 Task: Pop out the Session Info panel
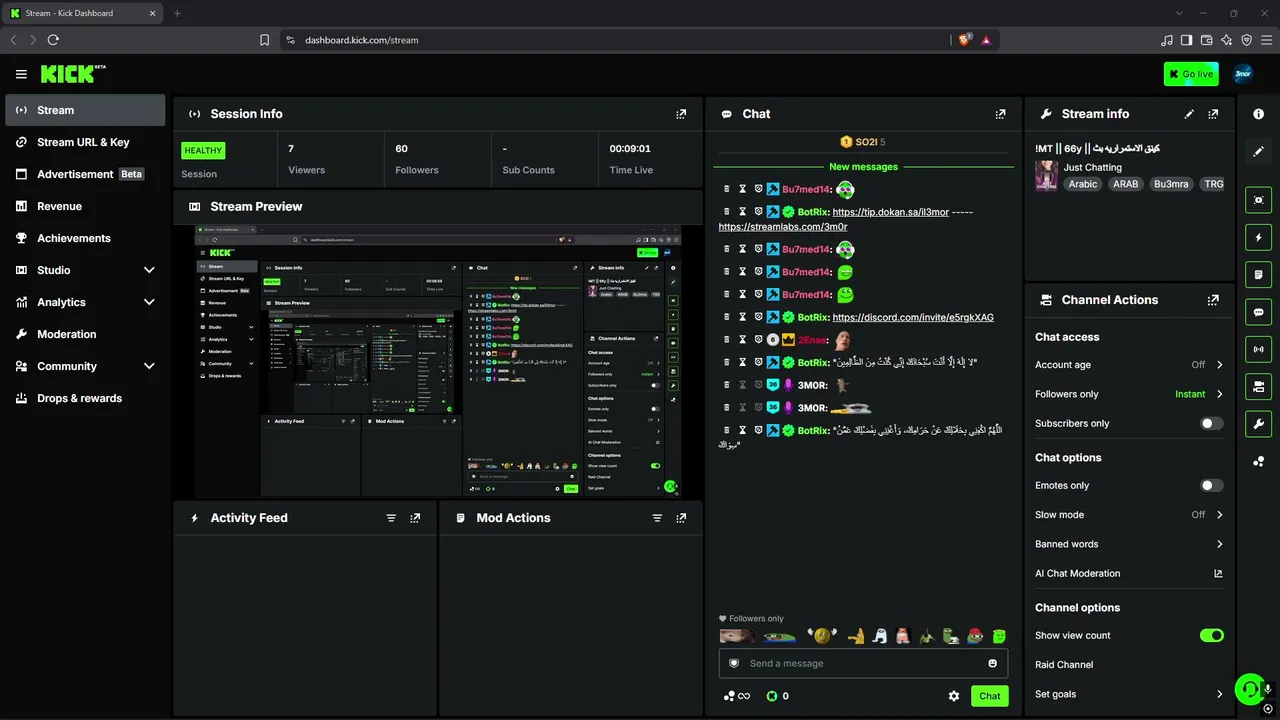(681, 114)
